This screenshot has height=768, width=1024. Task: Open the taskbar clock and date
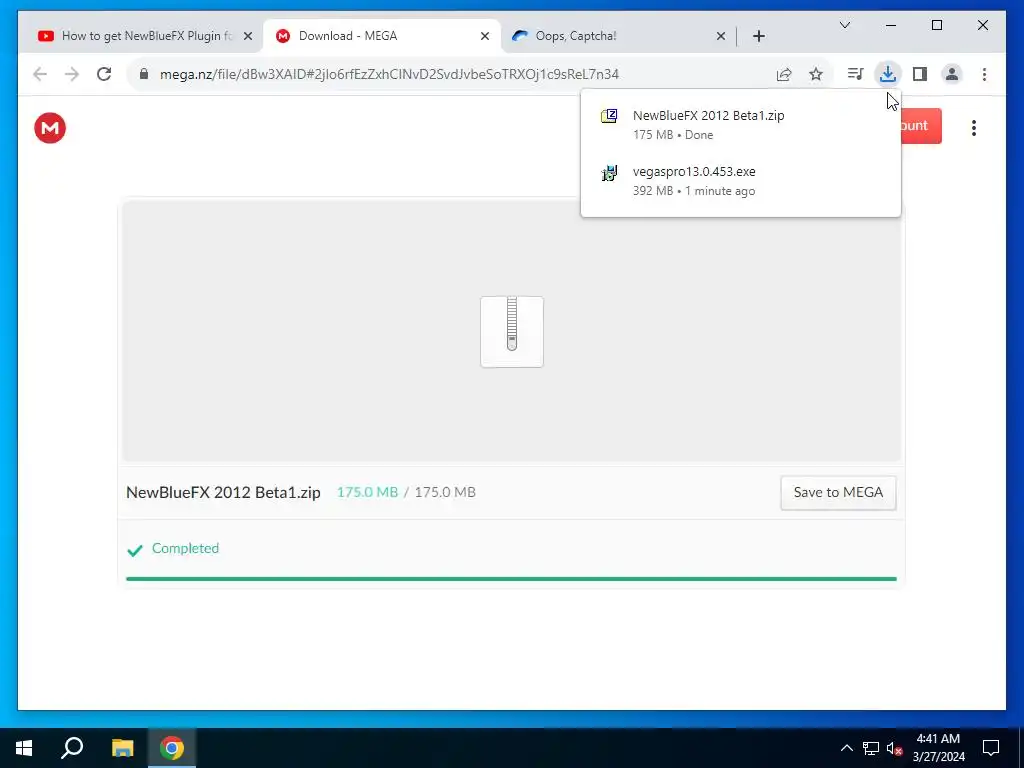click(938, 748)
